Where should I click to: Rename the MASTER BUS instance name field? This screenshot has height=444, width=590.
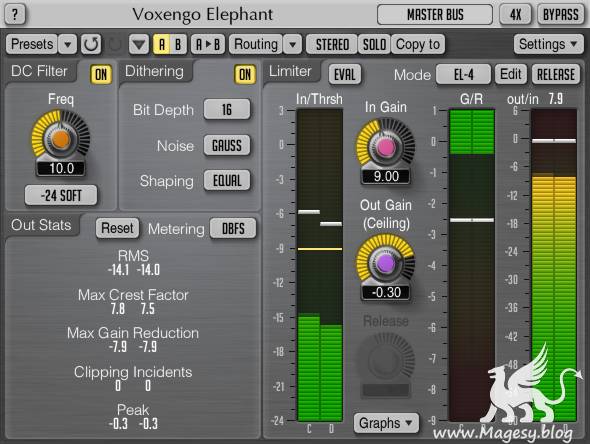[435, 15]
